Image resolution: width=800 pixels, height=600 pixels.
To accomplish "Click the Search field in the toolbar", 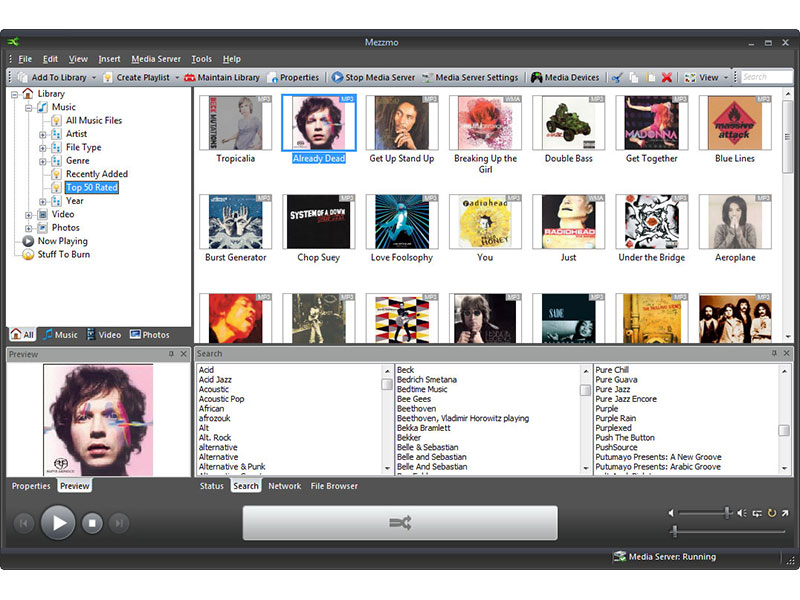I will [x=766, y=77].
